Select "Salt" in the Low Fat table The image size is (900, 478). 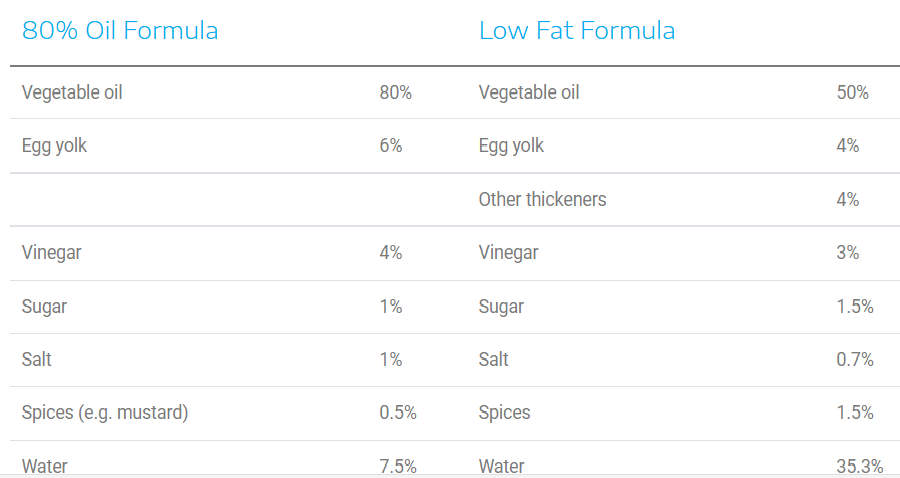point(494,359)
